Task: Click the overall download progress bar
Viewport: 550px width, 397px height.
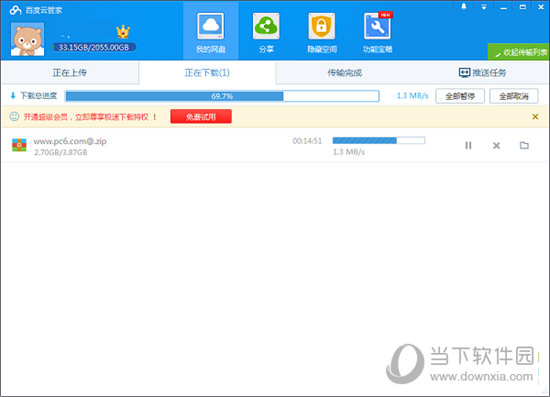Action: 222,96
